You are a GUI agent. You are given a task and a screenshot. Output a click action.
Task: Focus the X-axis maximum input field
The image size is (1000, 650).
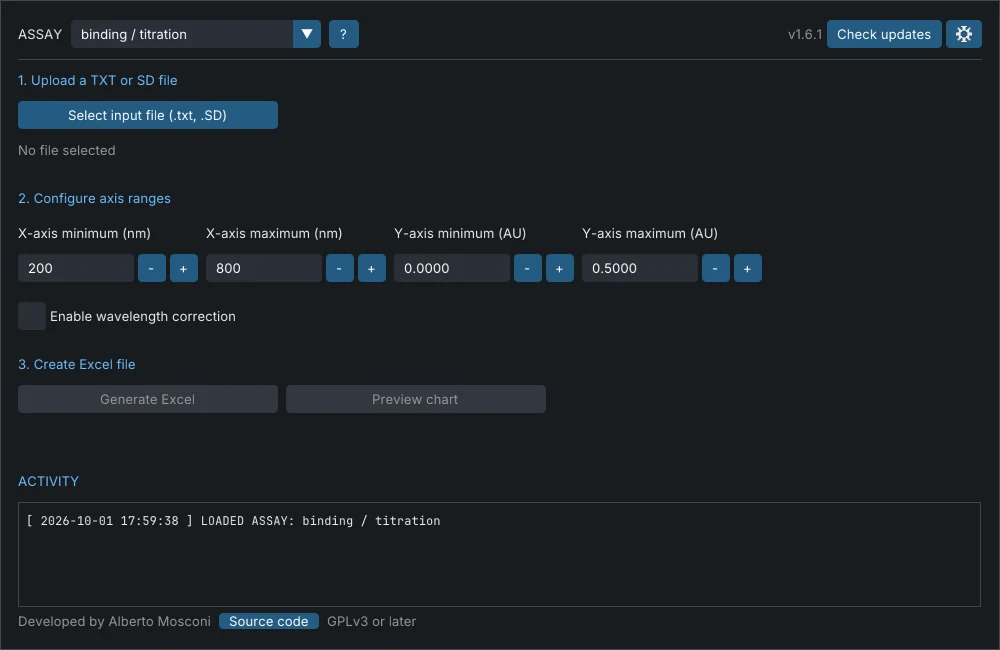(264, 268)
